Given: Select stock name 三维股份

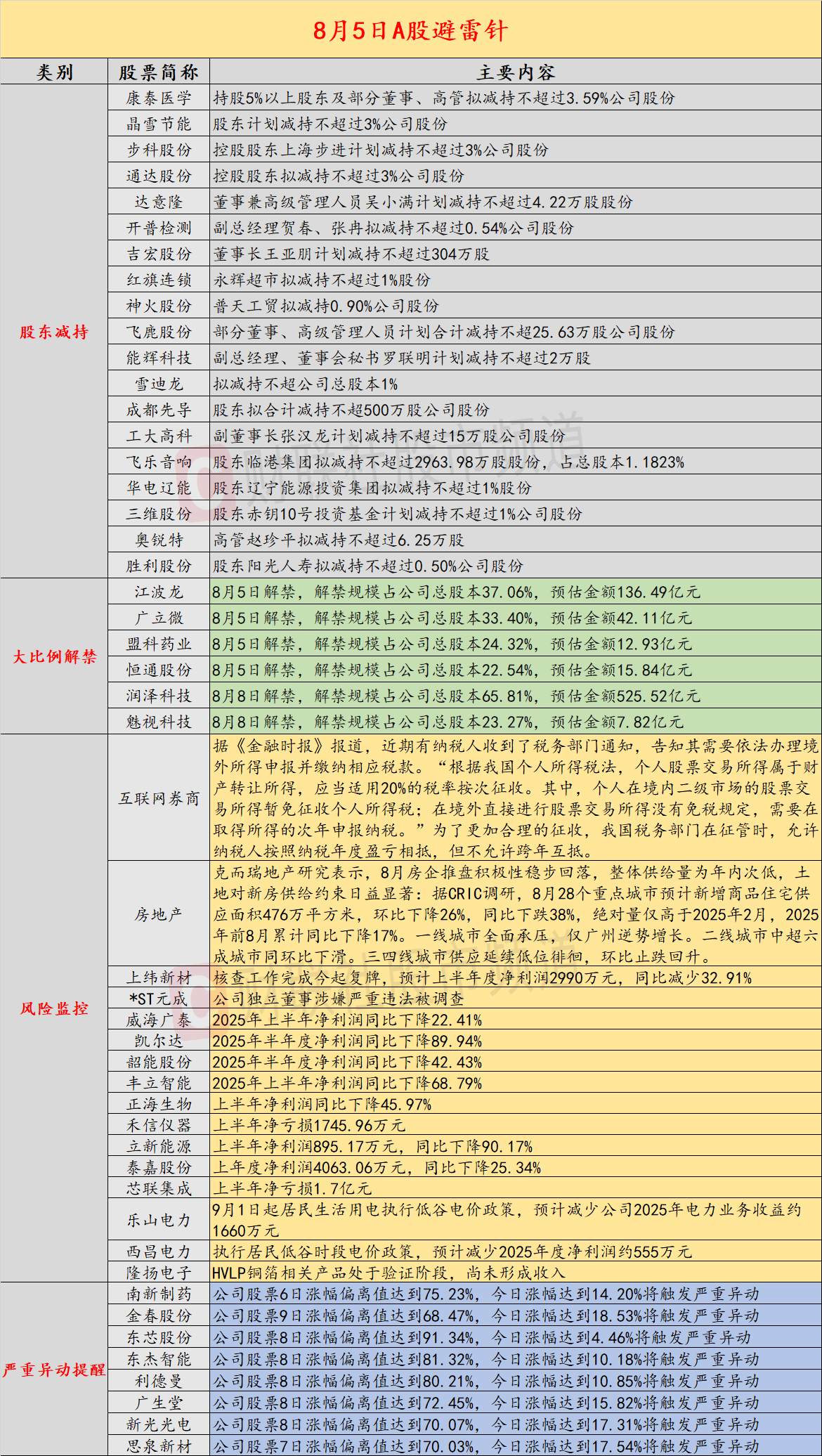Looking at the screenshot, I should [159, 514].
